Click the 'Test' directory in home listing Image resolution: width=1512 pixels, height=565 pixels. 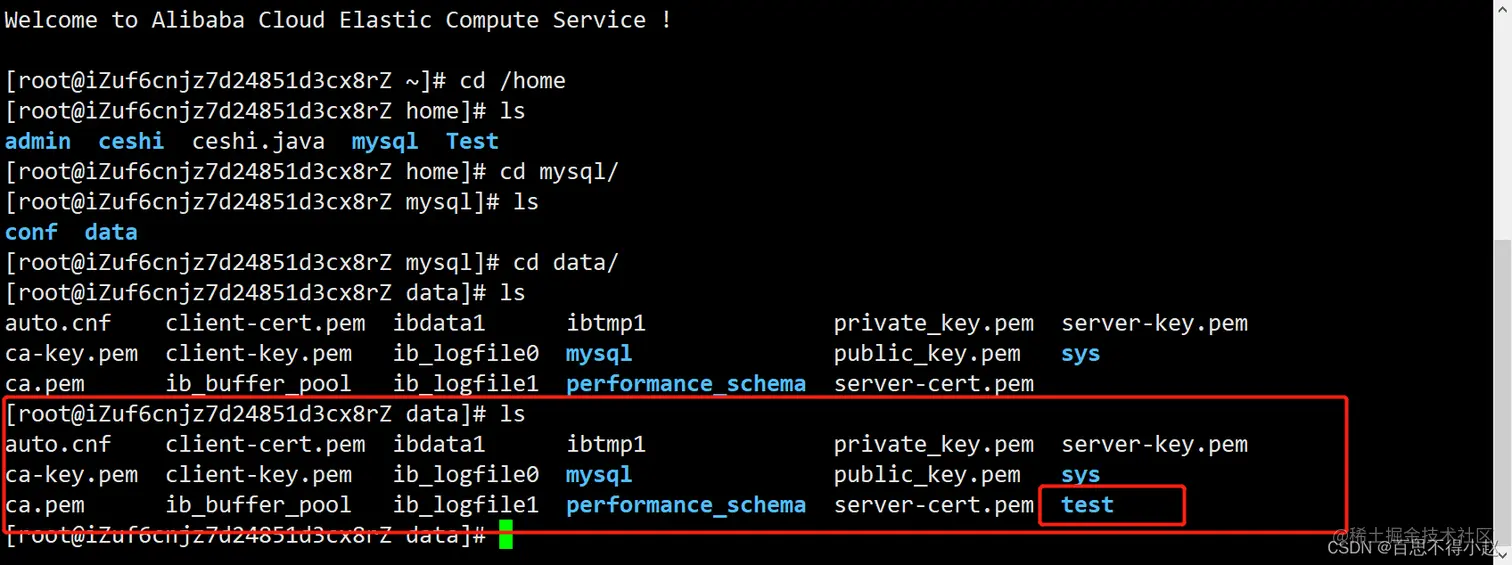472,141
